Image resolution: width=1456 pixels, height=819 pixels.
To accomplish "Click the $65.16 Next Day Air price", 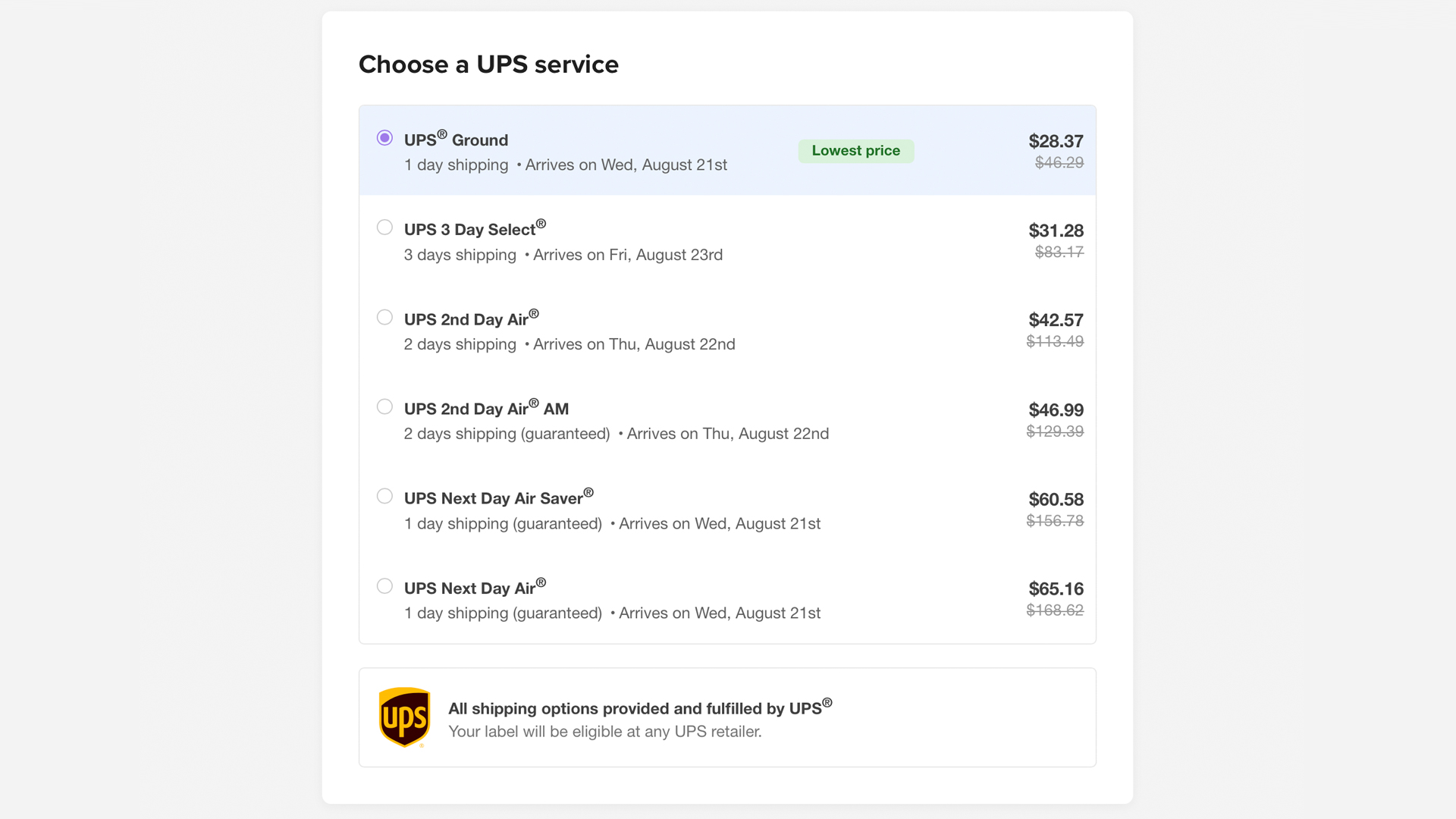I will point(1056,588).
